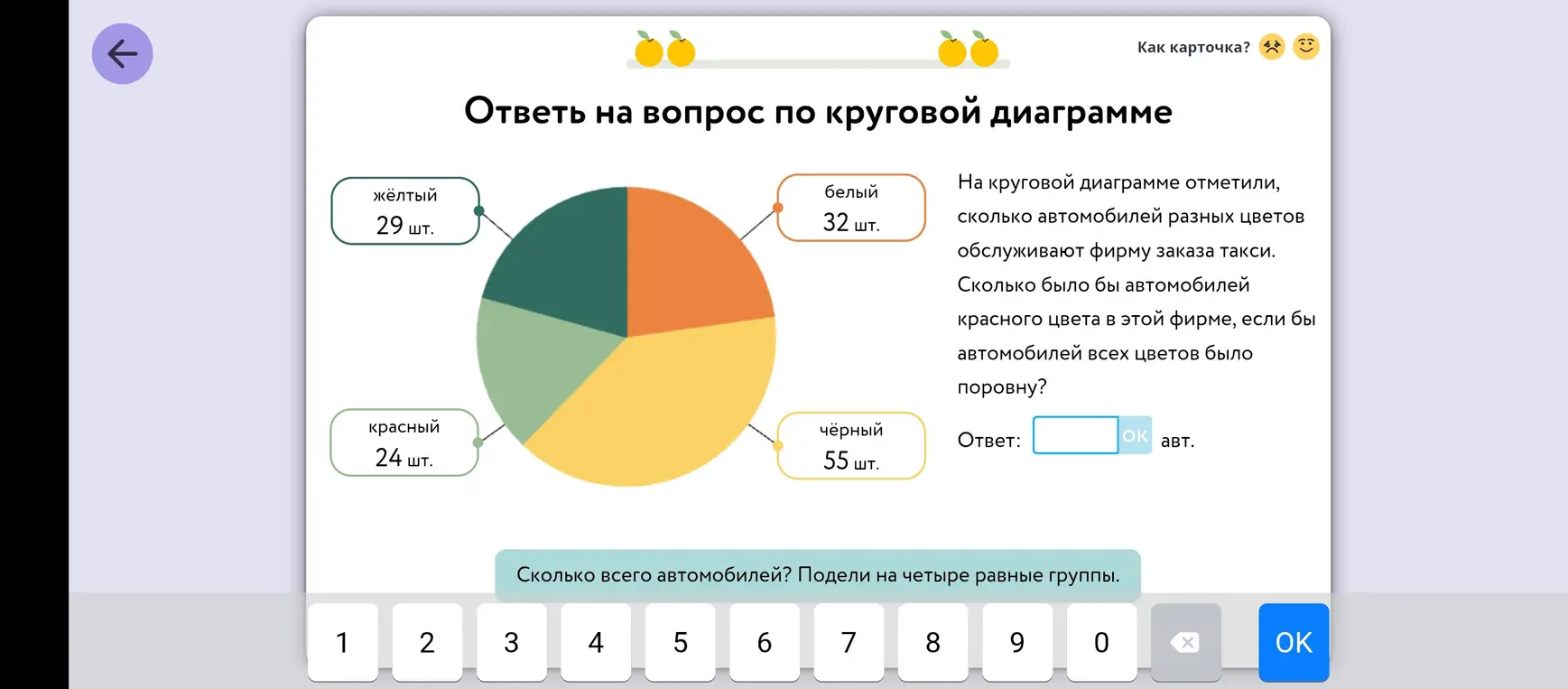Viewport: 1568px width, 689px height.
Task: Rate the card with the smiling emoji
Action: coord(1306,46)
